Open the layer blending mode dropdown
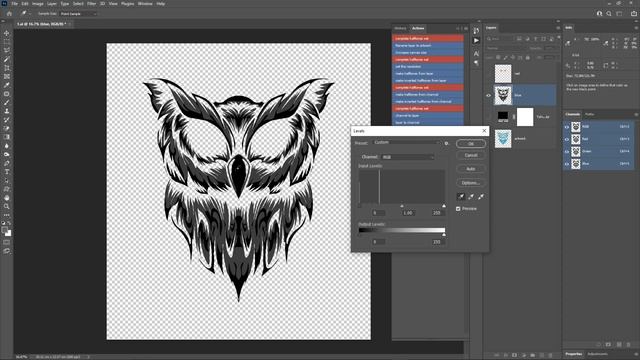 click(506, 48)
